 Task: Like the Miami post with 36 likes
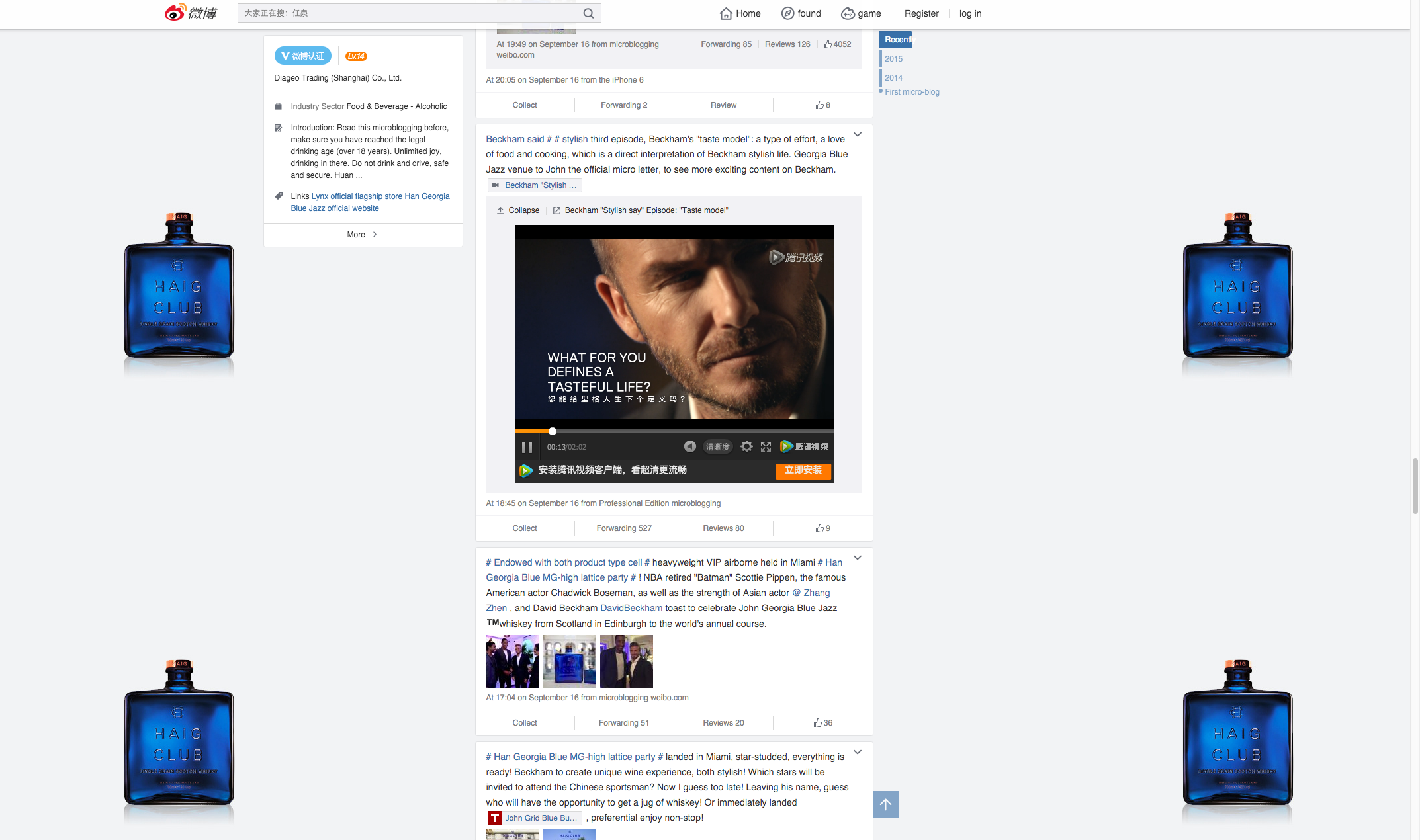(x=822, y=723)
